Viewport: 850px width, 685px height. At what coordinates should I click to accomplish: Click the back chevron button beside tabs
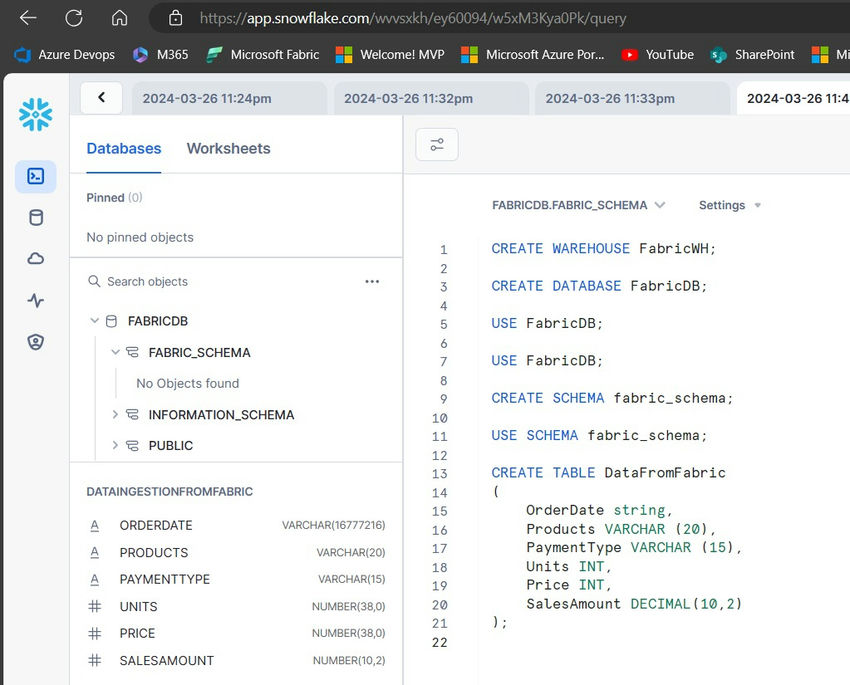[x=101, y=98]
